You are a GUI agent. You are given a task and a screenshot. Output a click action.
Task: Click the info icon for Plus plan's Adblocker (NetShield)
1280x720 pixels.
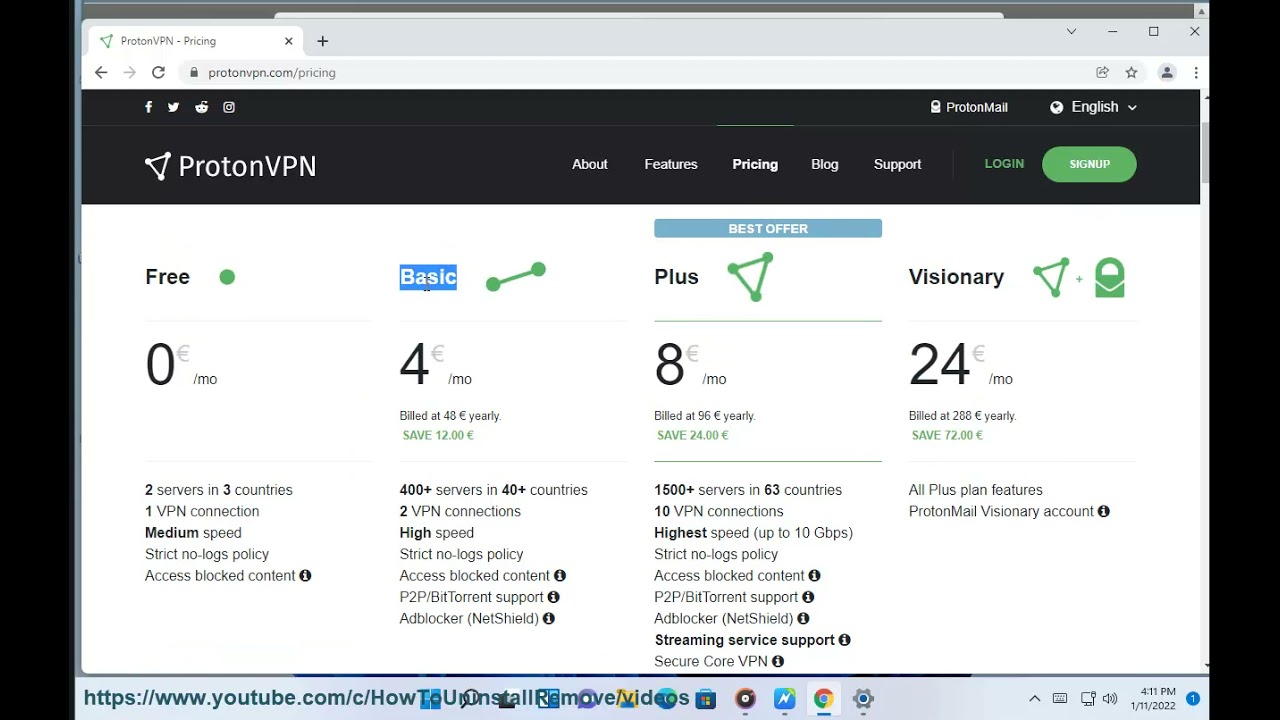click(x=803, y=618)
